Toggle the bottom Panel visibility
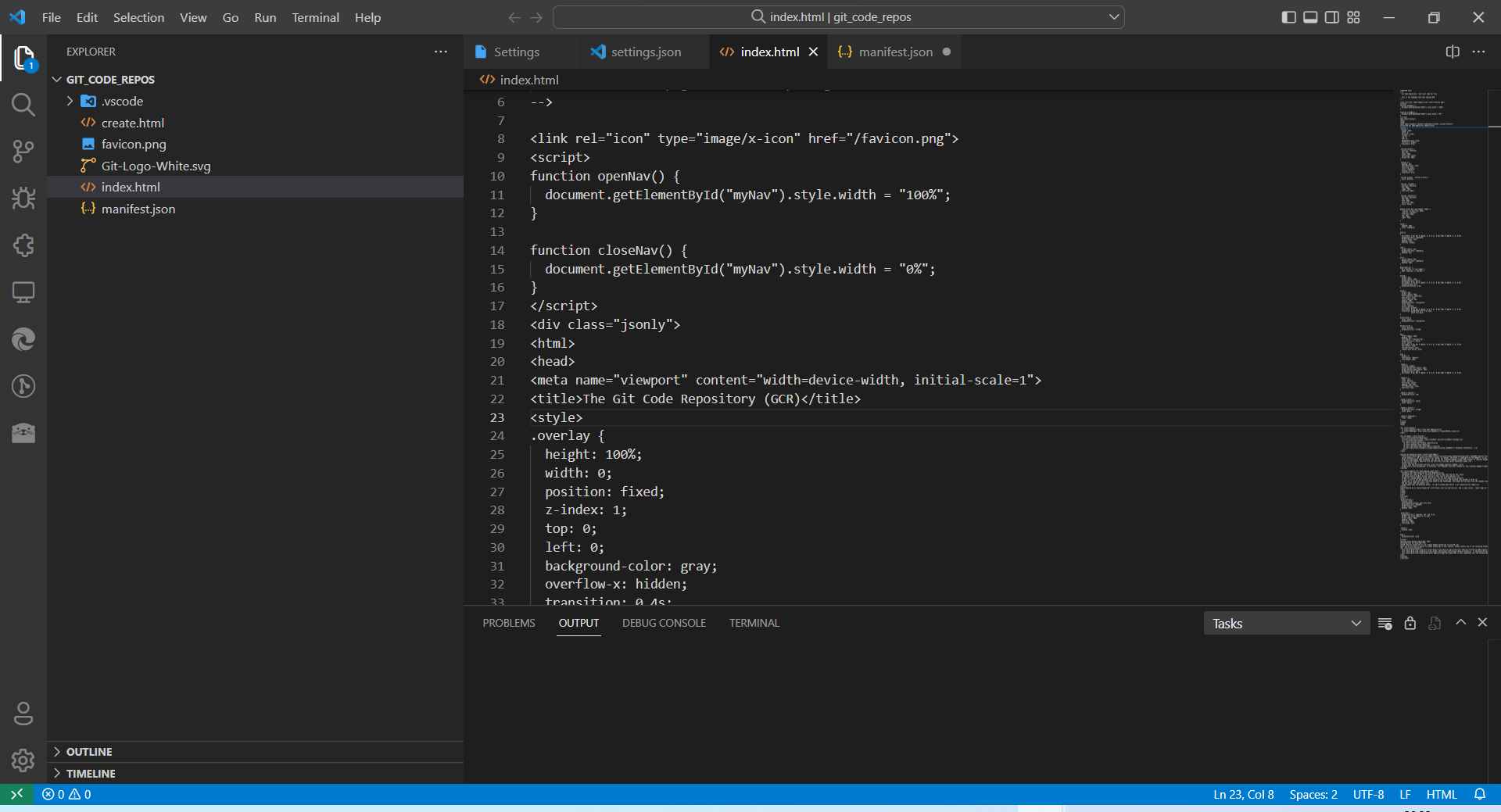This screenshot has width=1501, height=812. pyautogui.click(x=1311, y=17)
